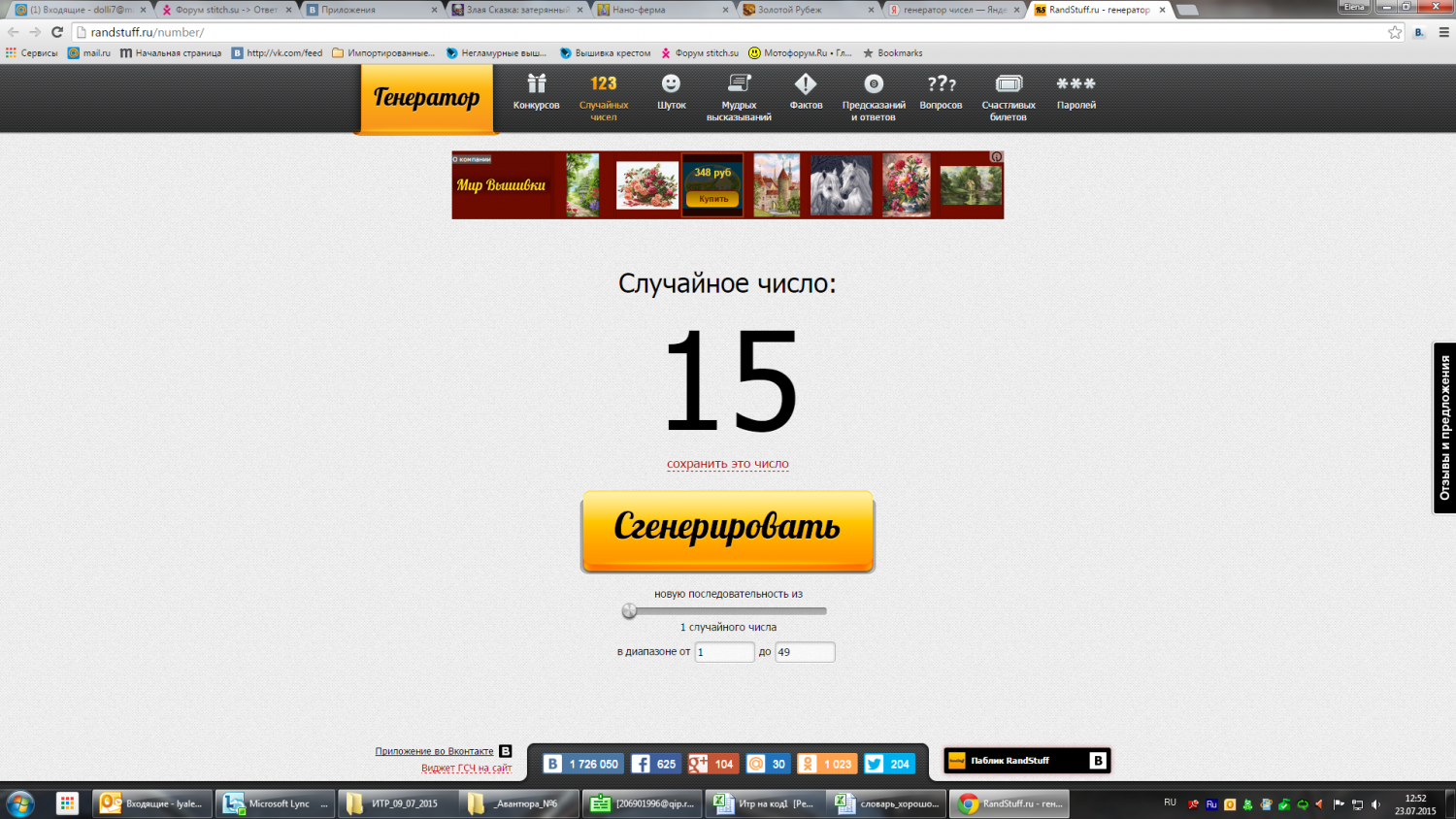Open the Фактов exclamation icon
The height and width of the screenshot is (819, 1456).
(x=806, y=85)
